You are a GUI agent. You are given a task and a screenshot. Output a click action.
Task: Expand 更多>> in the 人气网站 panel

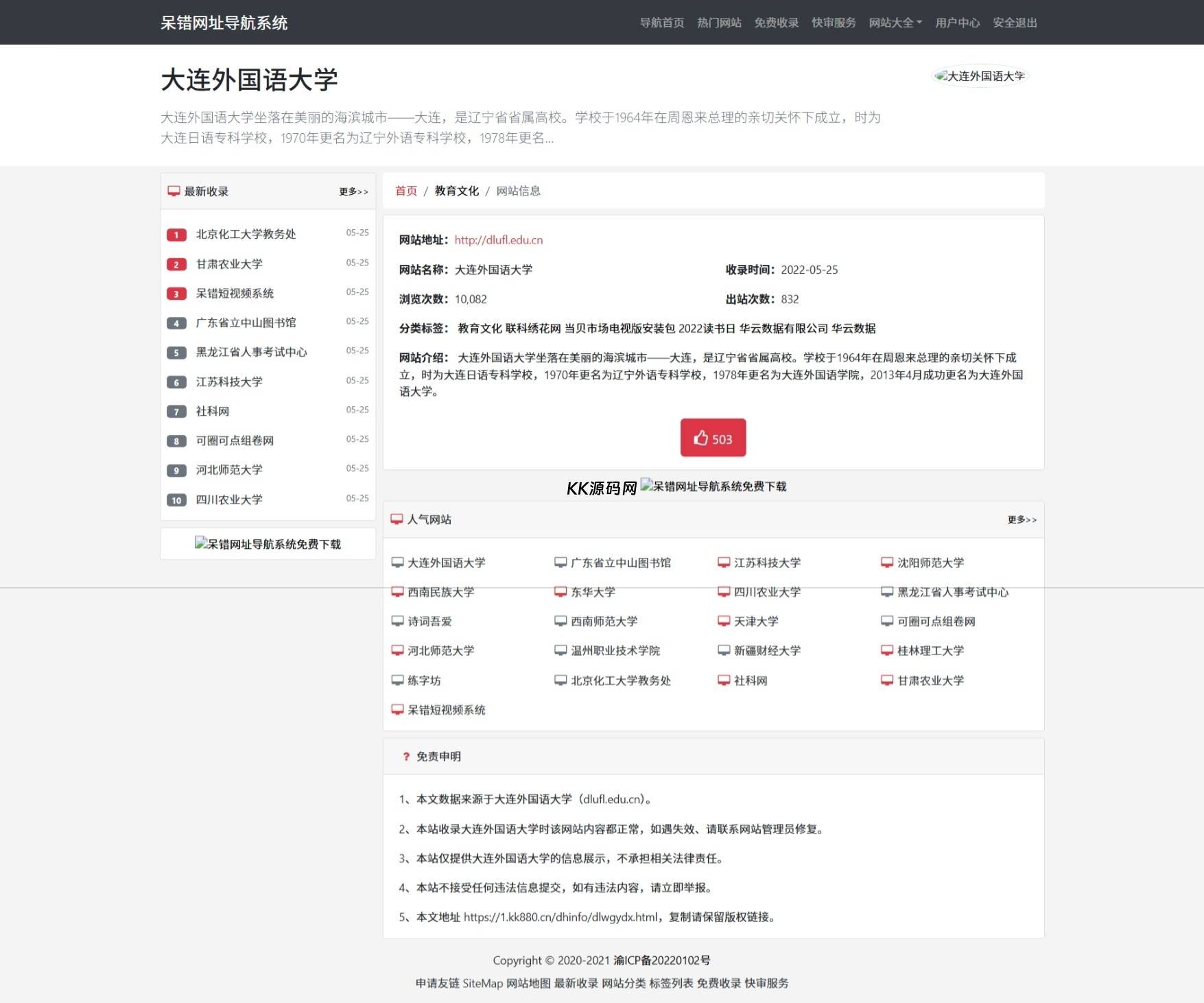coord(1022,520)
